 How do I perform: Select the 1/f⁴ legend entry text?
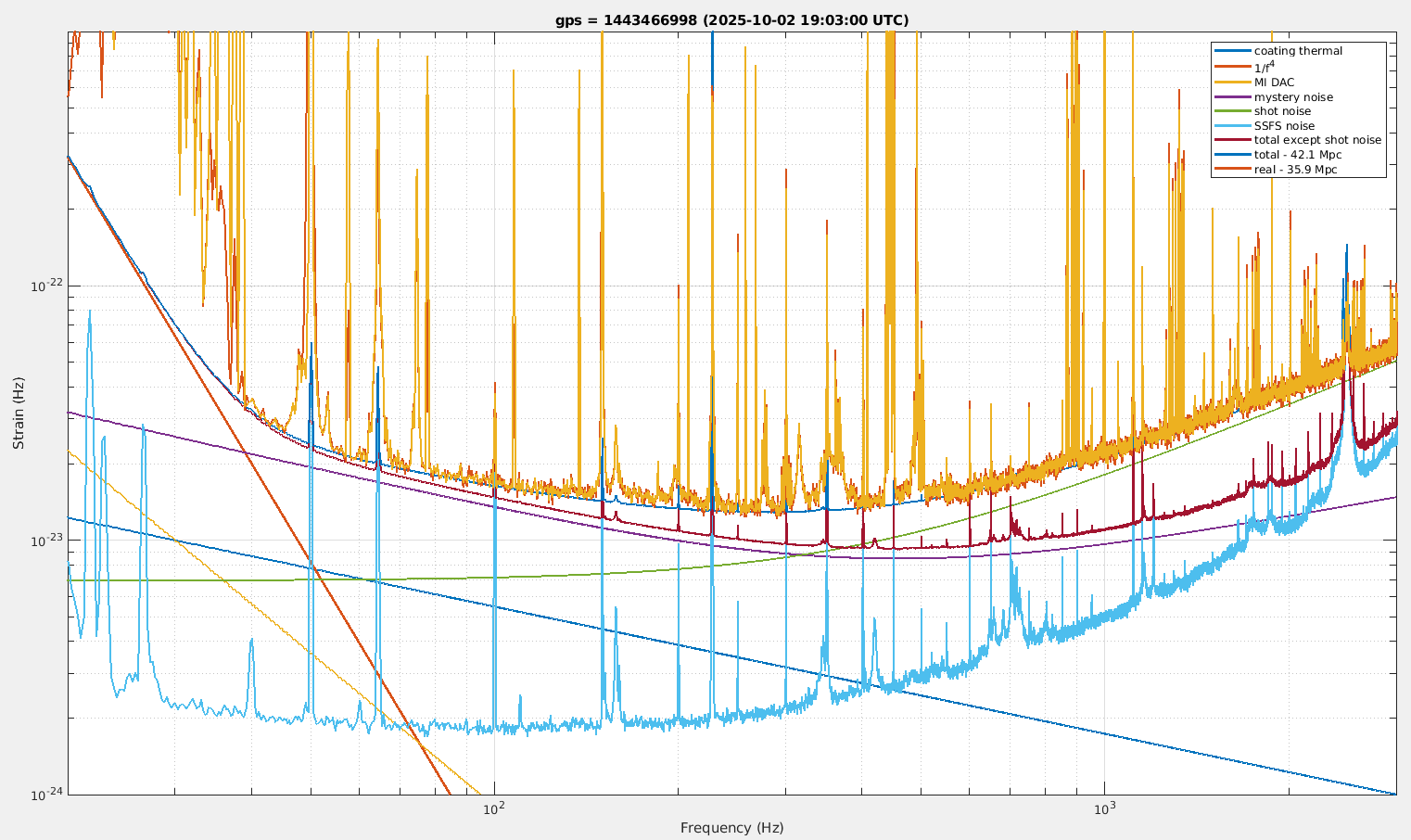coord(1265,66)
